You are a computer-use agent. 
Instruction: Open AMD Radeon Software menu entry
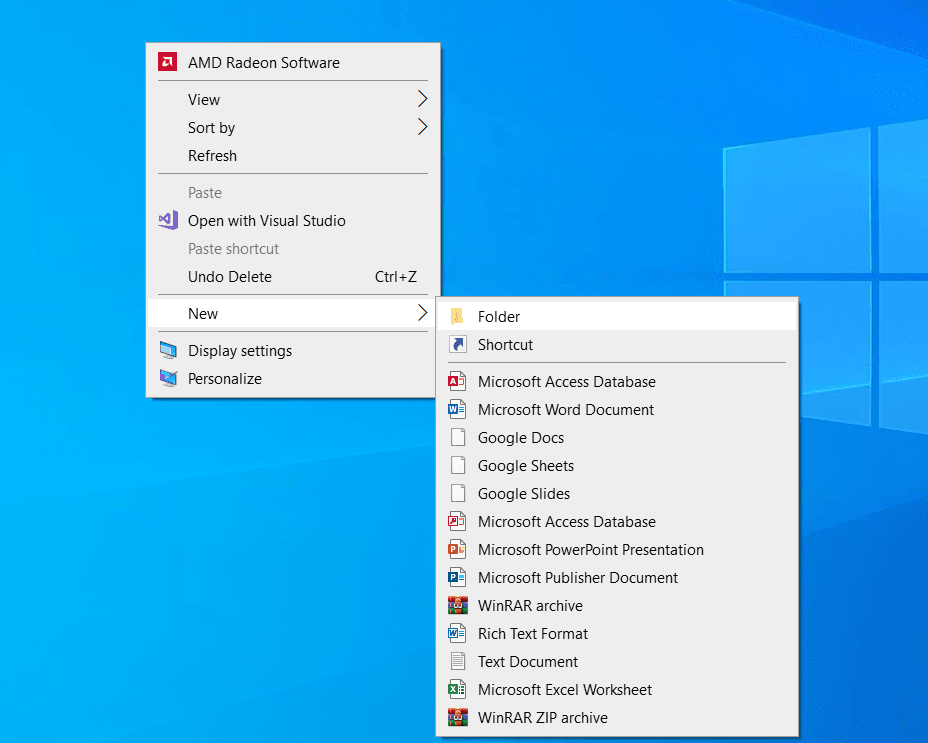pyautogui.click(x=293, y=62)
